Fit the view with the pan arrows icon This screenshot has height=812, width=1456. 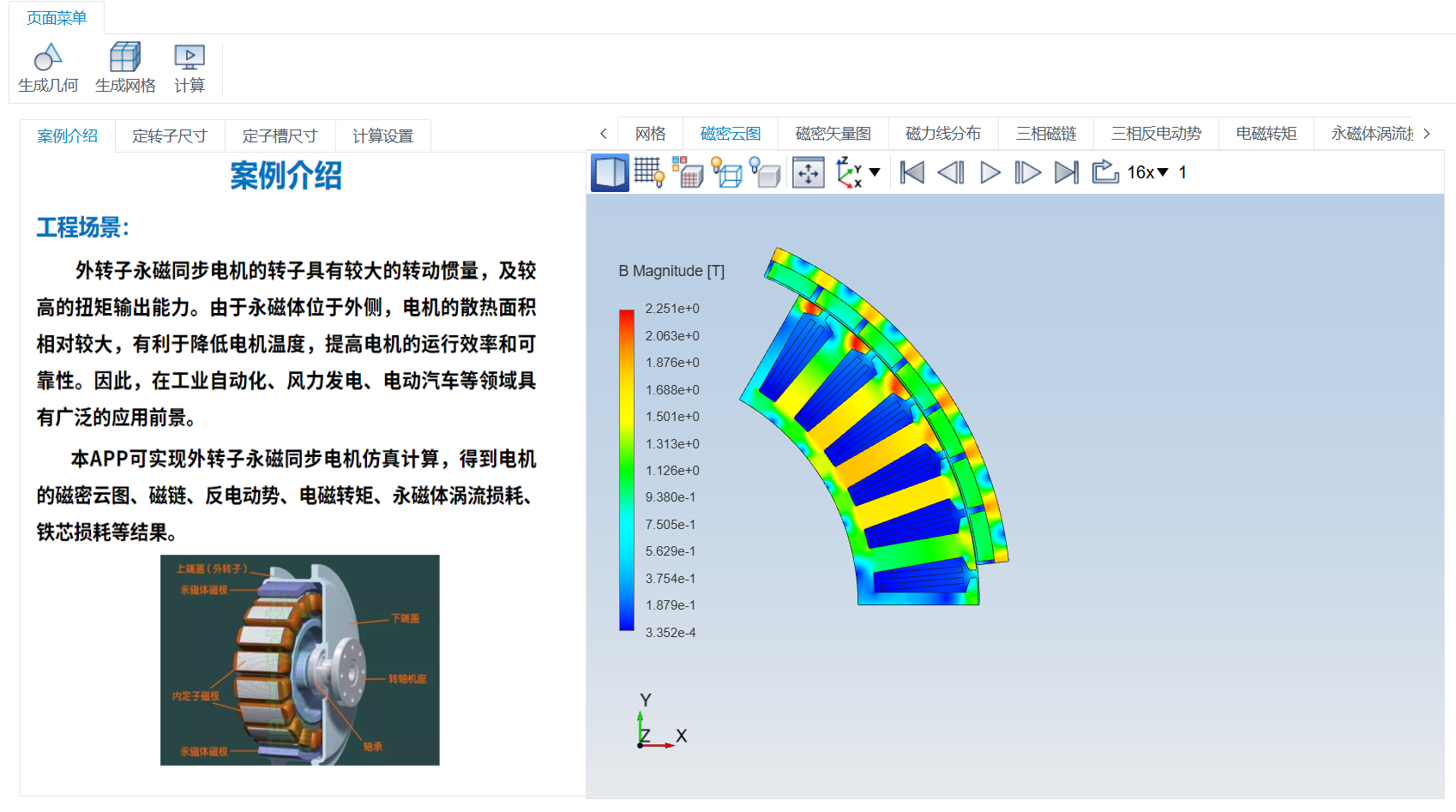pos(809,172)
